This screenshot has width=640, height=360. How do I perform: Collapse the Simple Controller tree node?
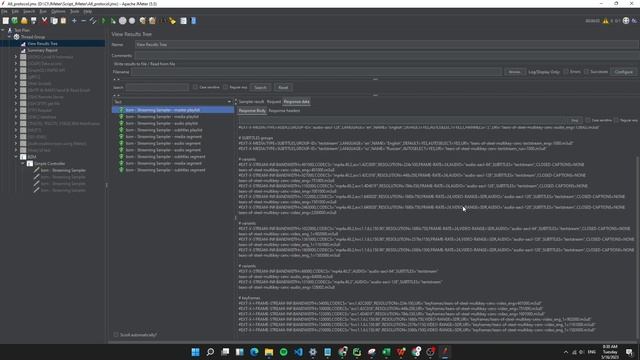23,163
